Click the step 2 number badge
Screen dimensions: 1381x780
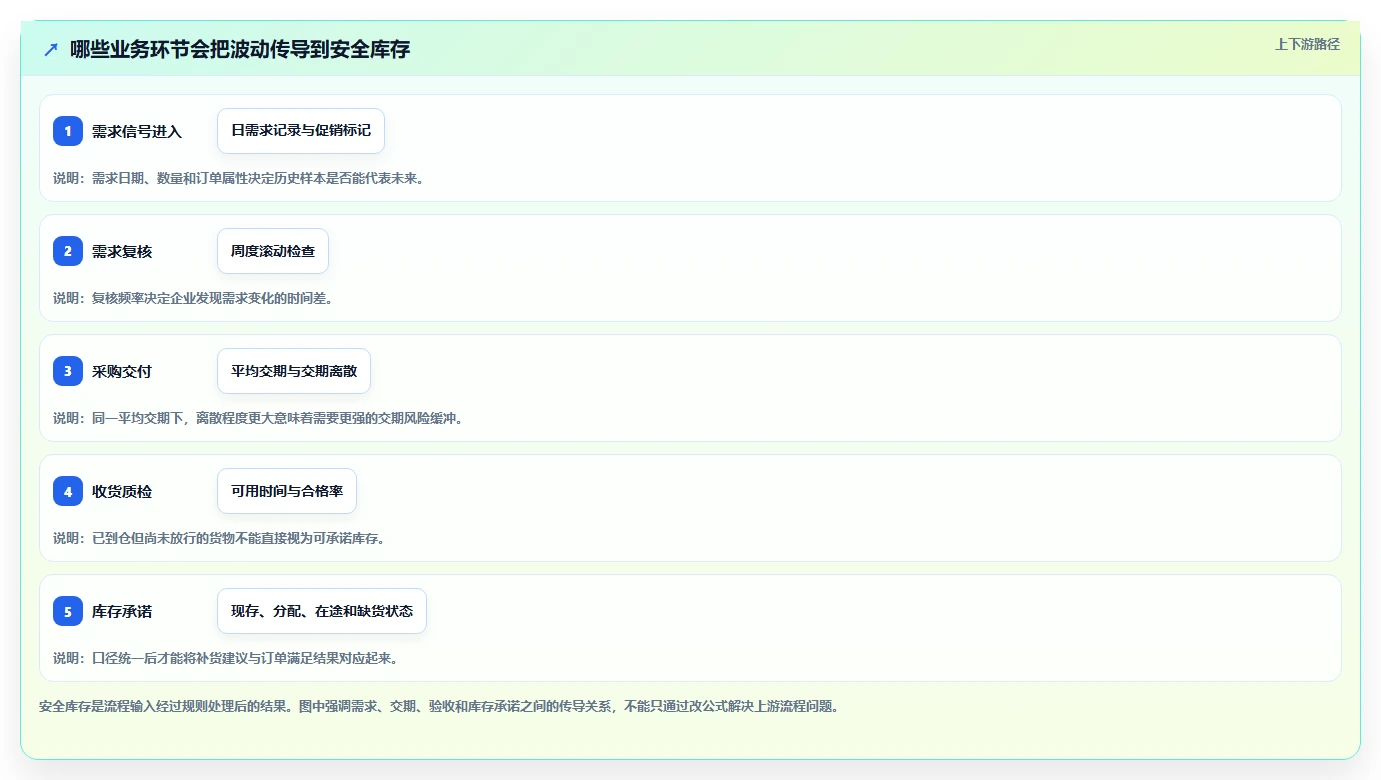(68, 251)
